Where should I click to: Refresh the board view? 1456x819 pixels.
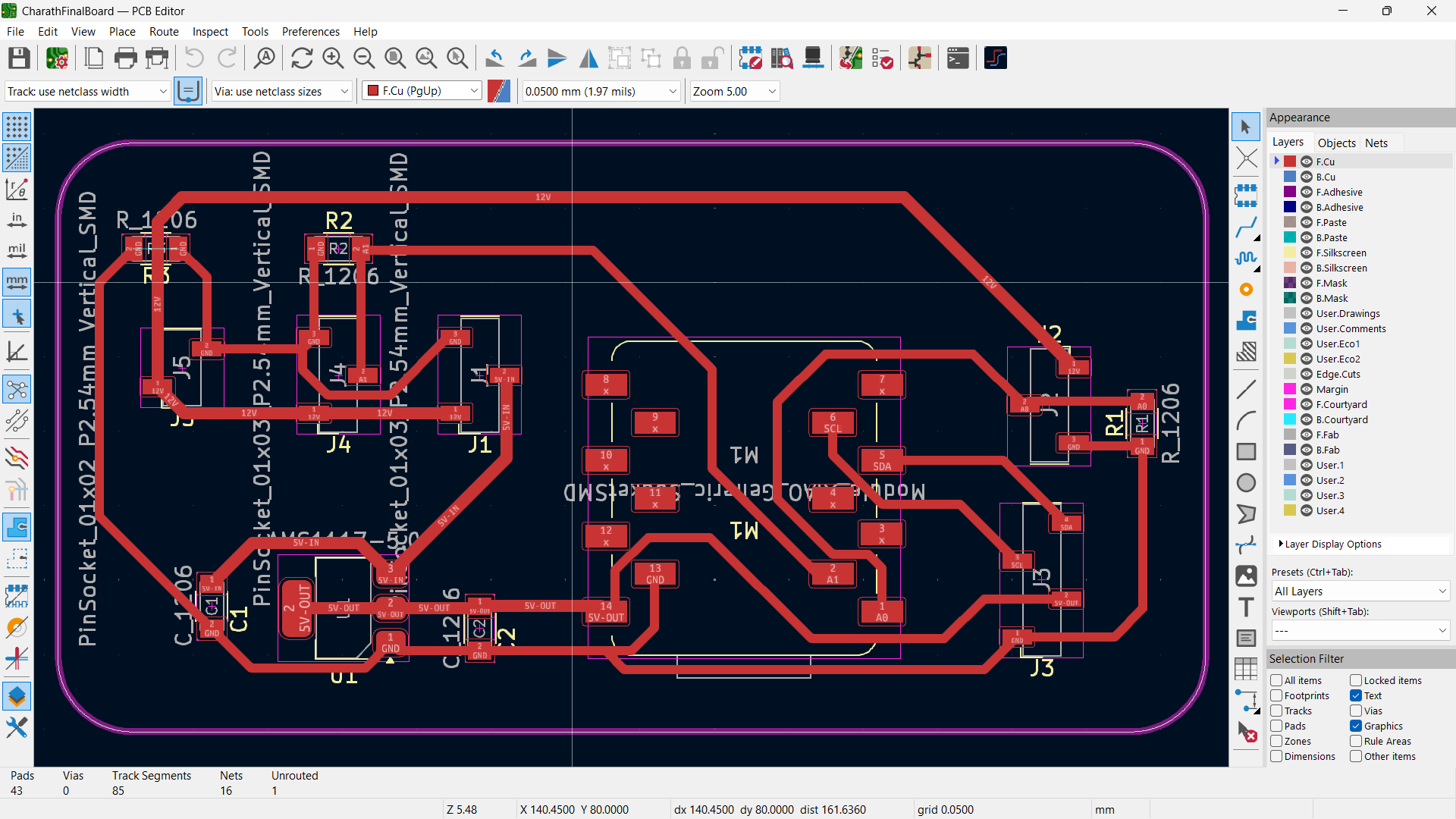(302, 58)
